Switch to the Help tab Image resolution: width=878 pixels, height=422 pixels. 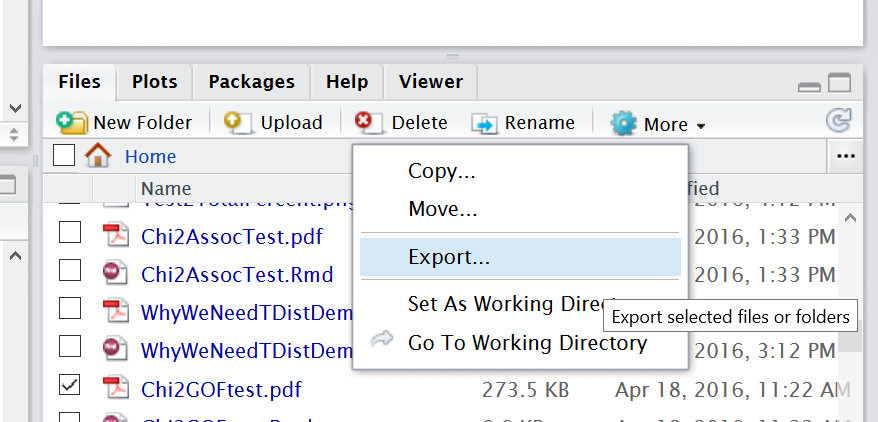347,82
